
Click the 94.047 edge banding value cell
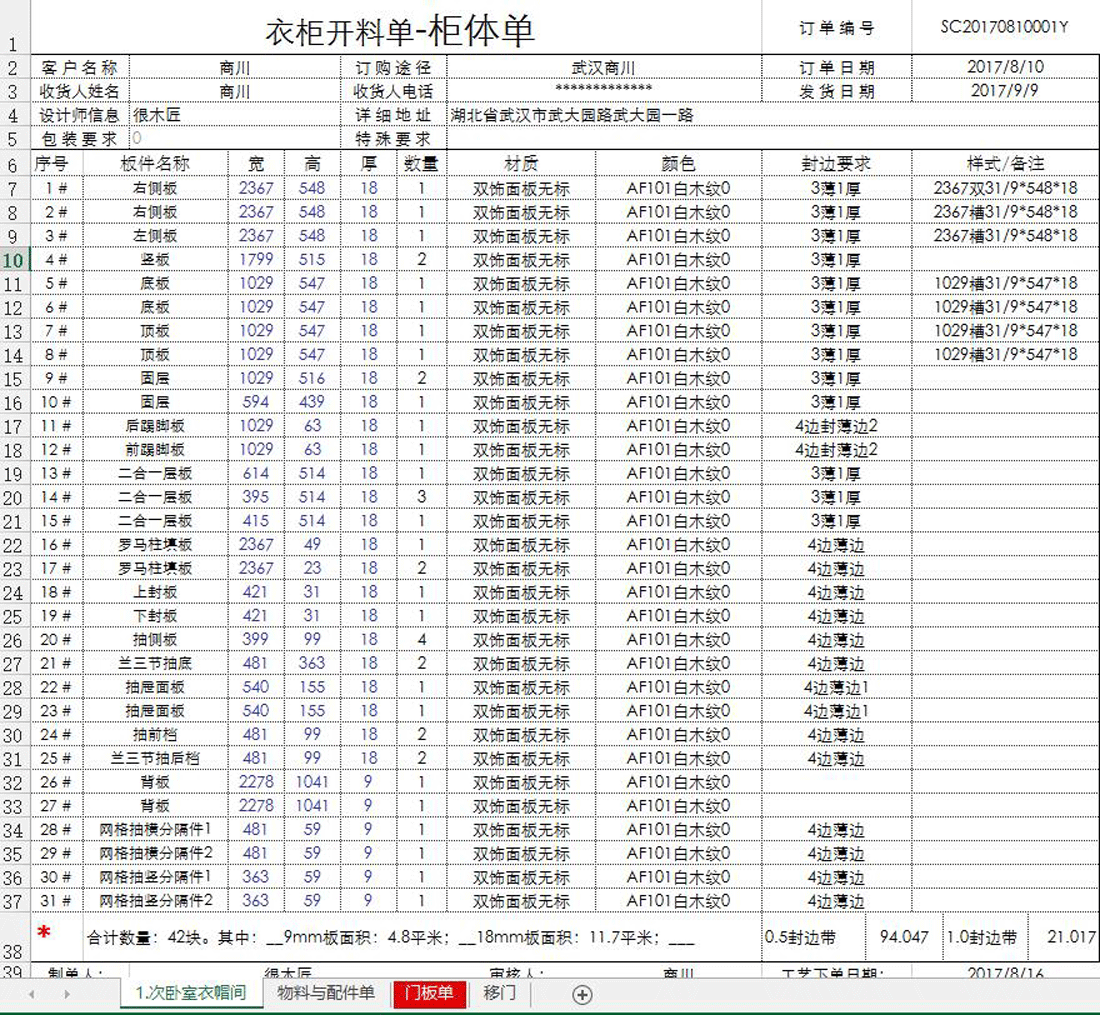coord(904,937)
